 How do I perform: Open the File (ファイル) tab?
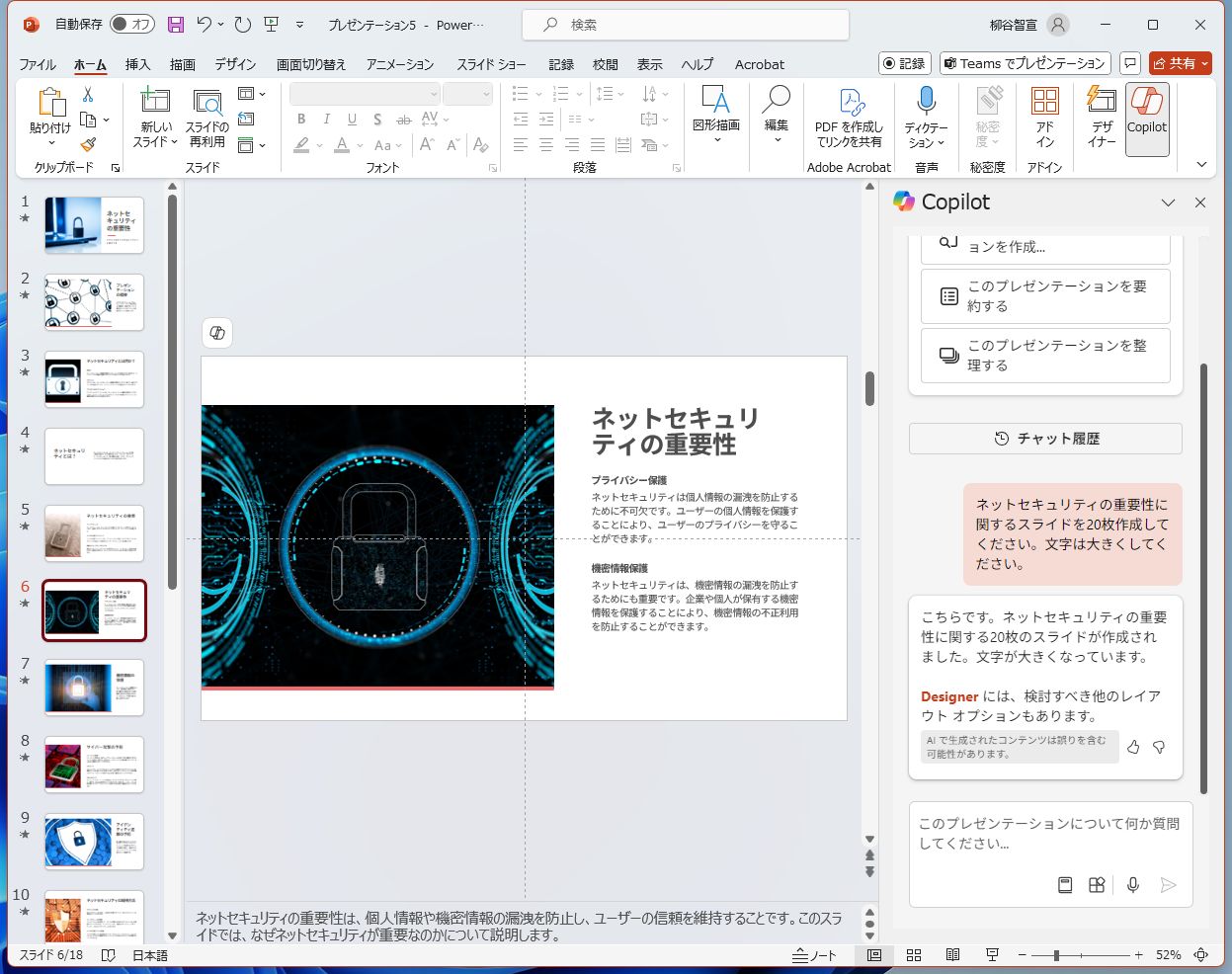pos(38,64)
